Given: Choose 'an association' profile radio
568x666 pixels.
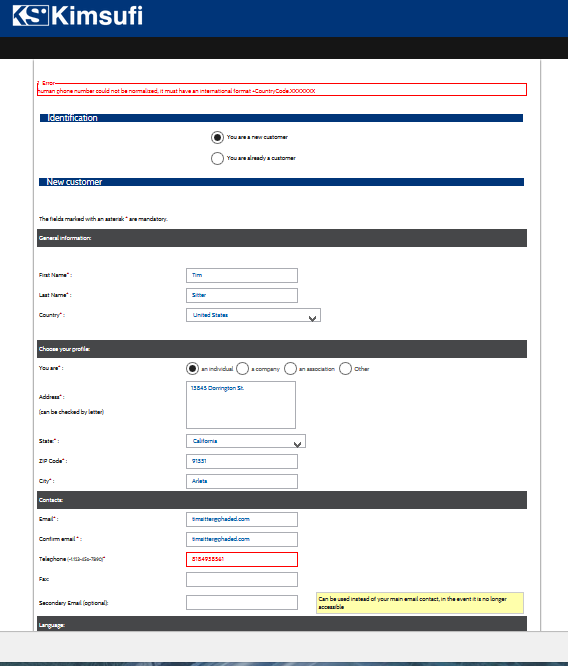Looking at the screenshot, I should coord(290,369).
